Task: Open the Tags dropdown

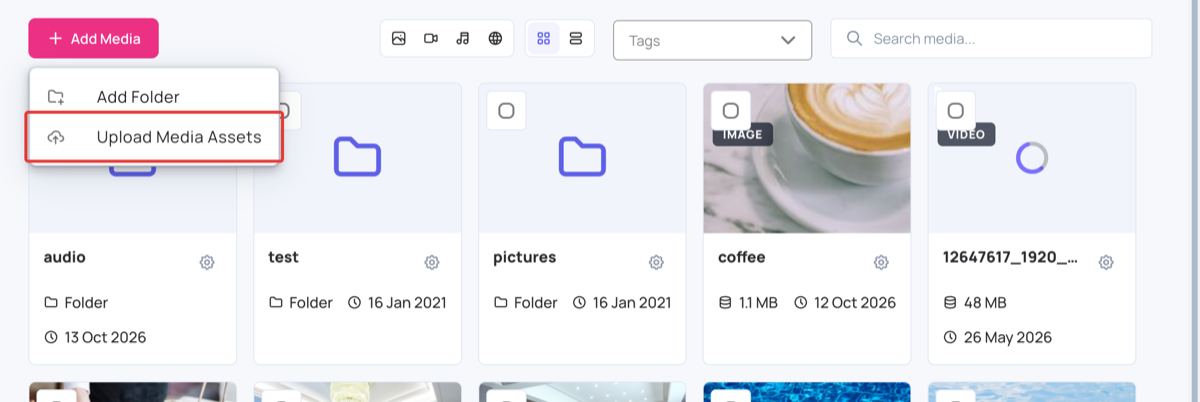Action: click(712, 40)
